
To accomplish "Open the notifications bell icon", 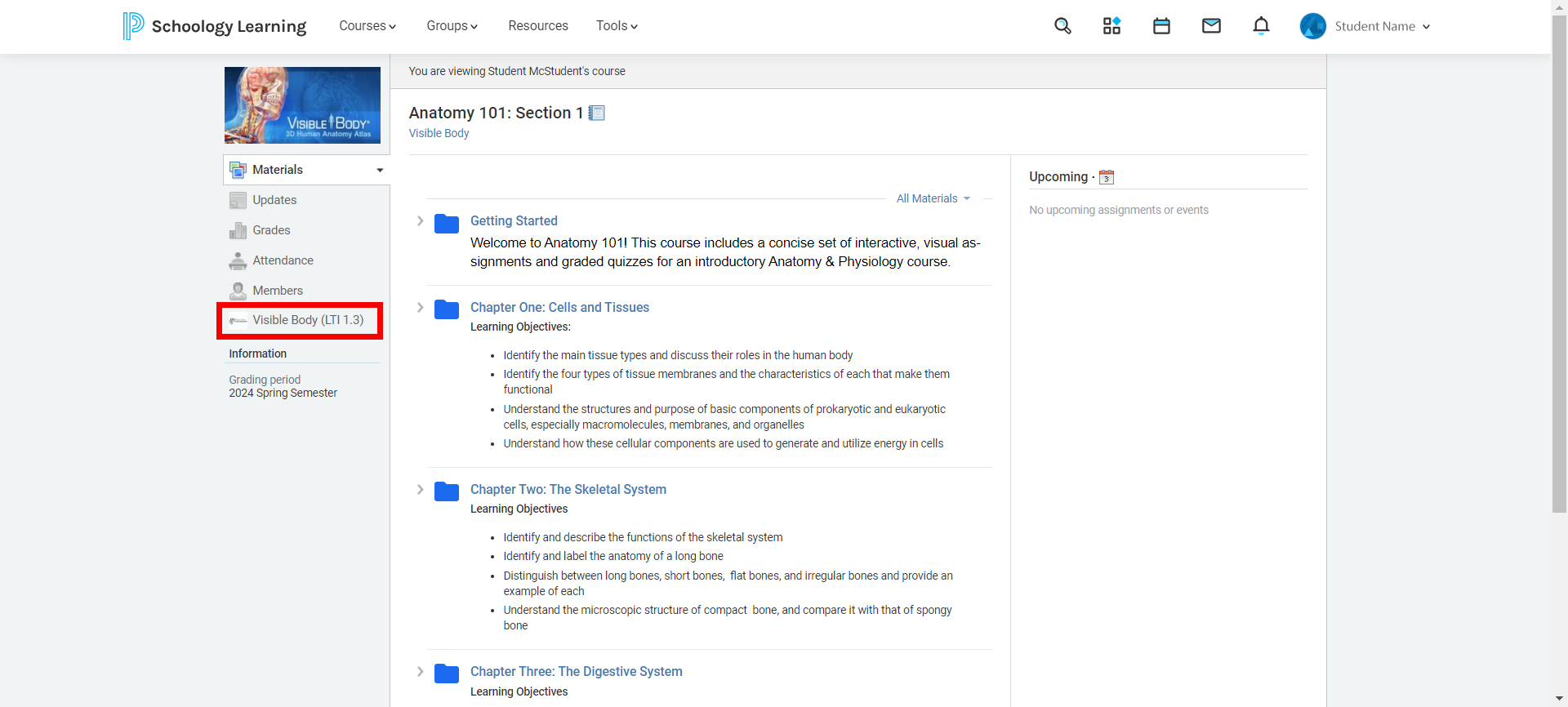I will 1261,26.
